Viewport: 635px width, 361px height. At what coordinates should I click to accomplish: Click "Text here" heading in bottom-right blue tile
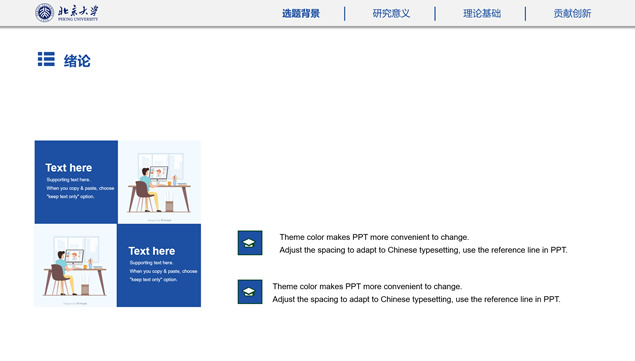point(152,251)
